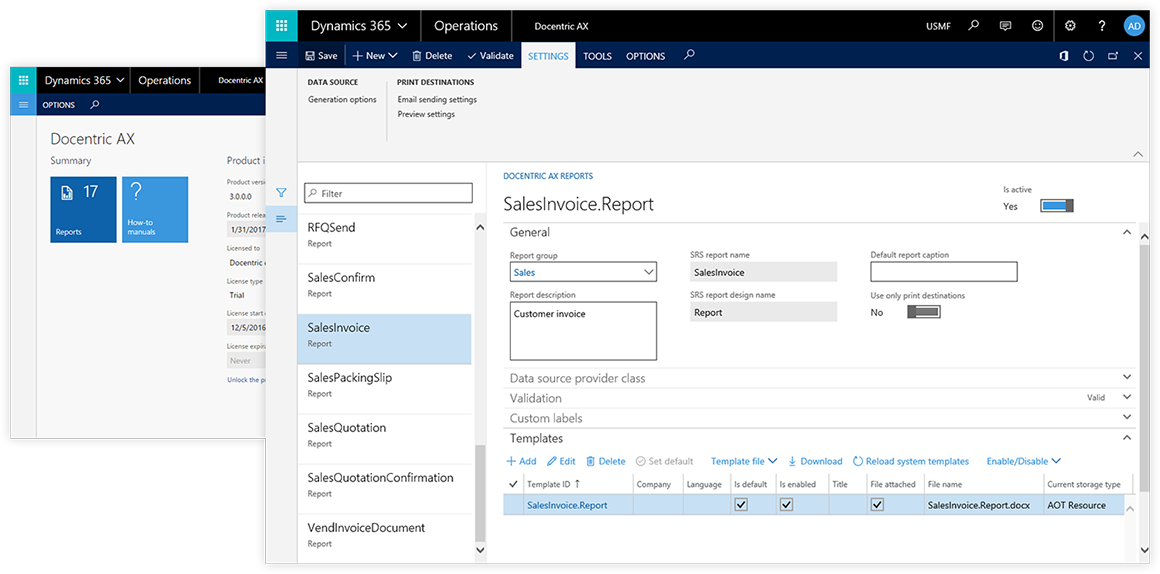Viewport: 1160px width, 574px height.
Task: Click the list view icon in sidebar
Action: pos(281,219)
